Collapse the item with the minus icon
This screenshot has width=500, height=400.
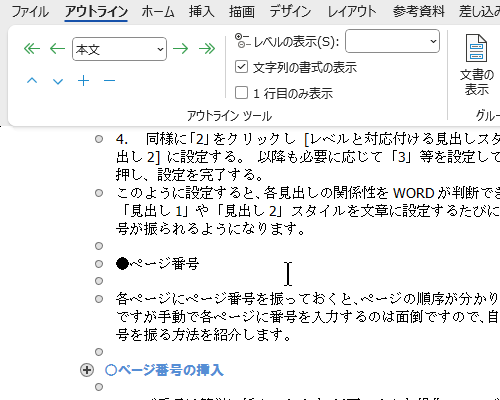[109, 81]
